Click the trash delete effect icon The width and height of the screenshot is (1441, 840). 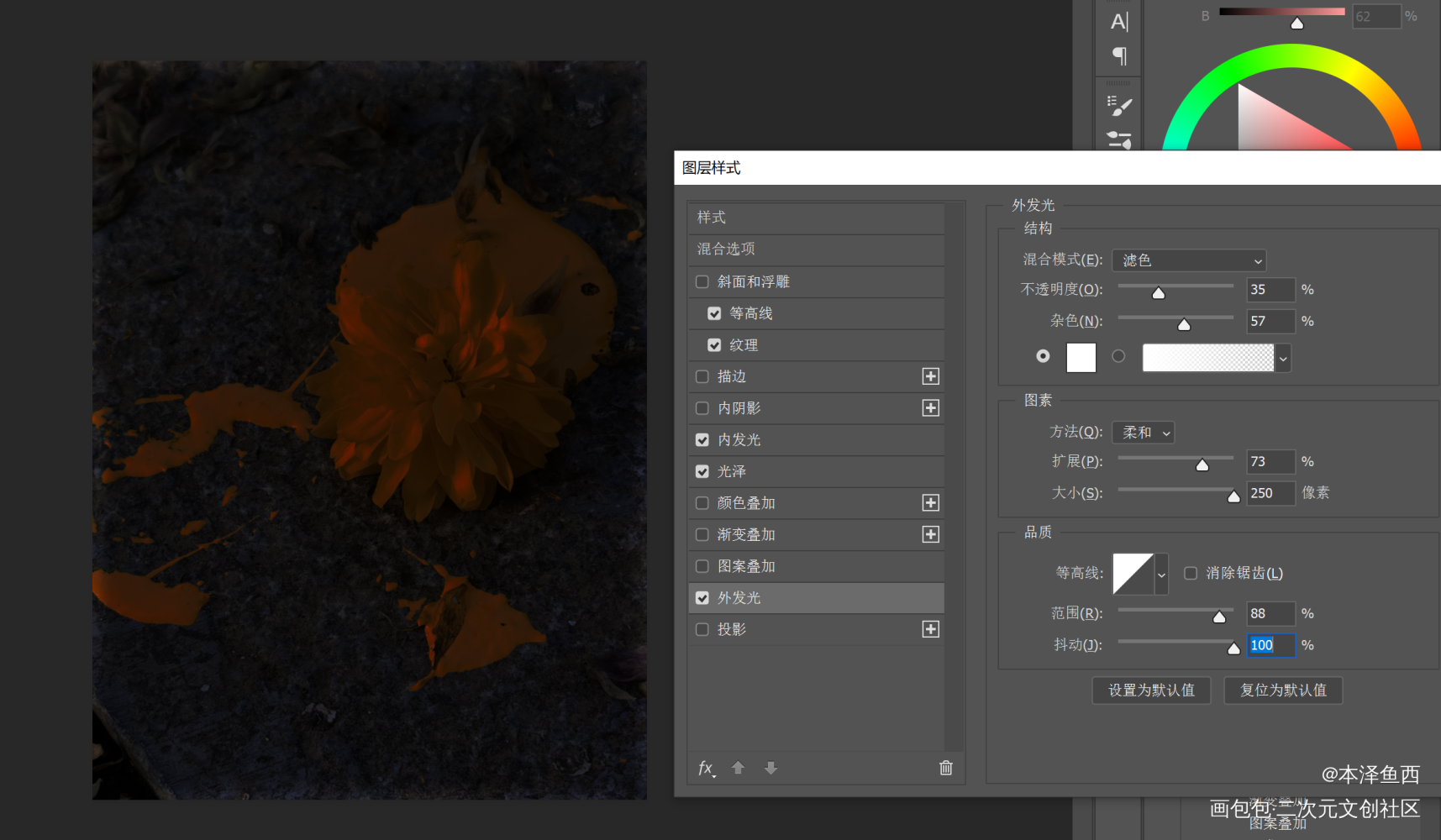pyautogui.click(x=945, y=768)
